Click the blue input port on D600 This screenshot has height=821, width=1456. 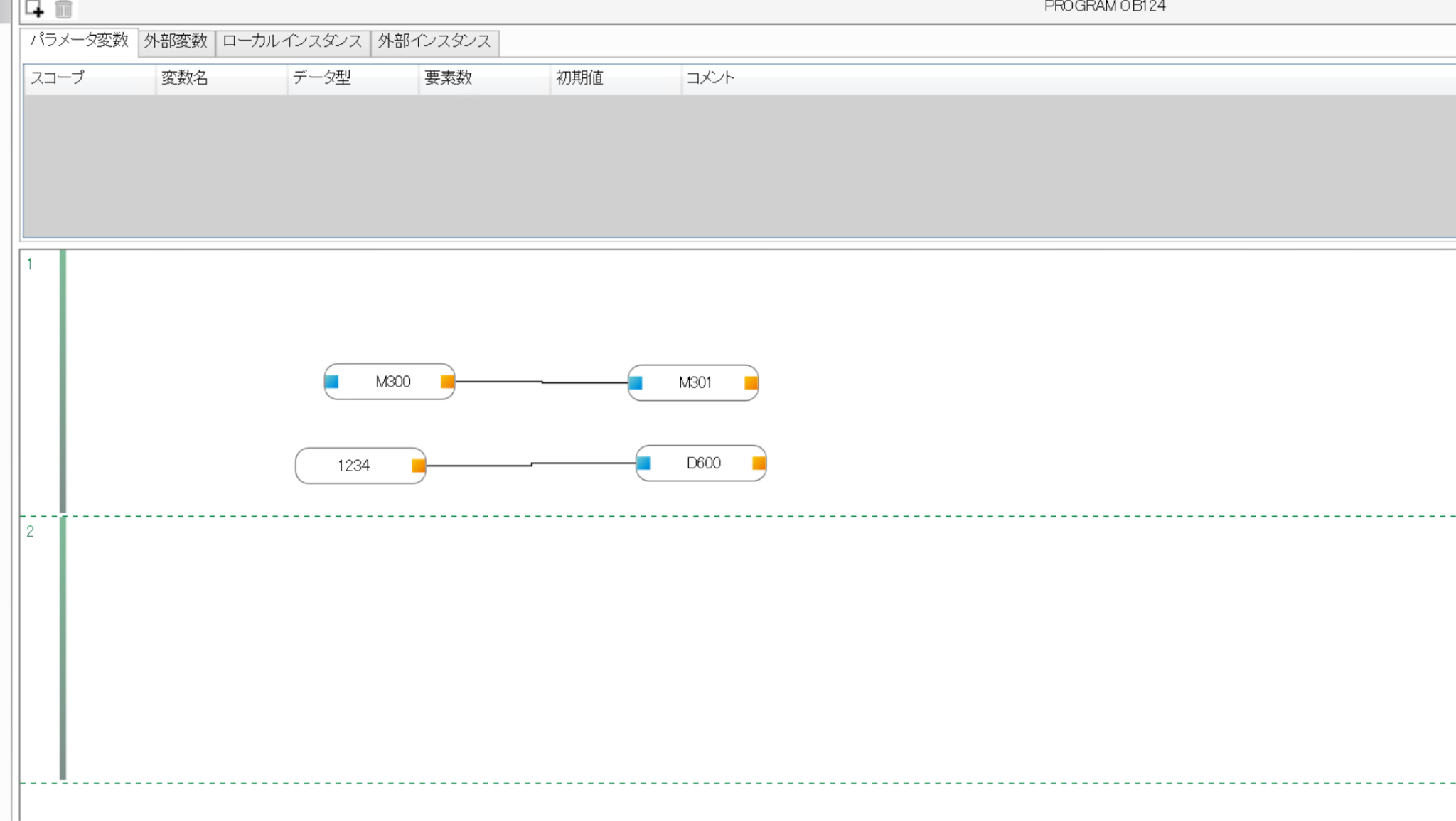[643, 463]
